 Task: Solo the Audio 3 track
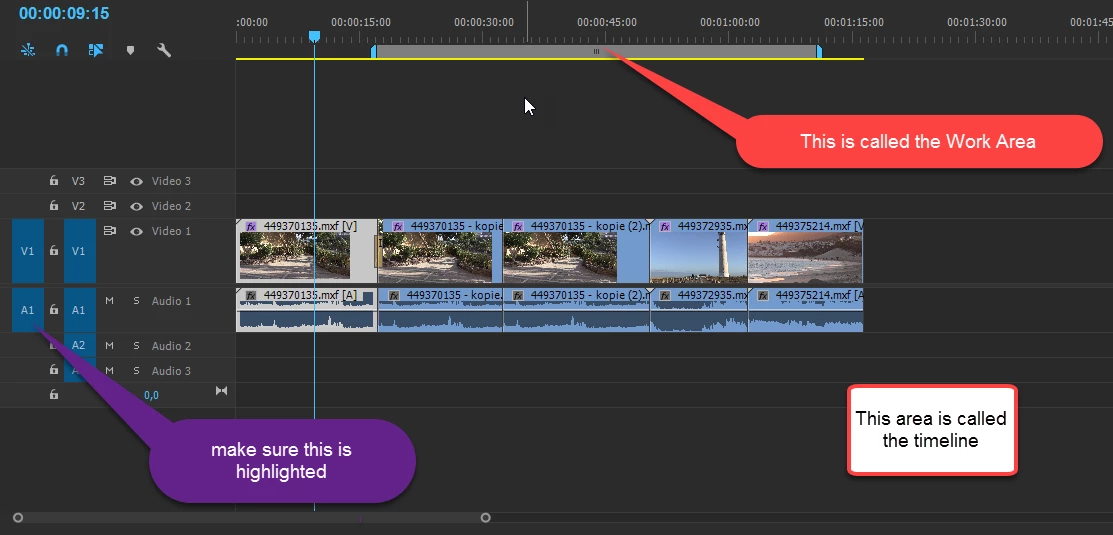[136, 370]
